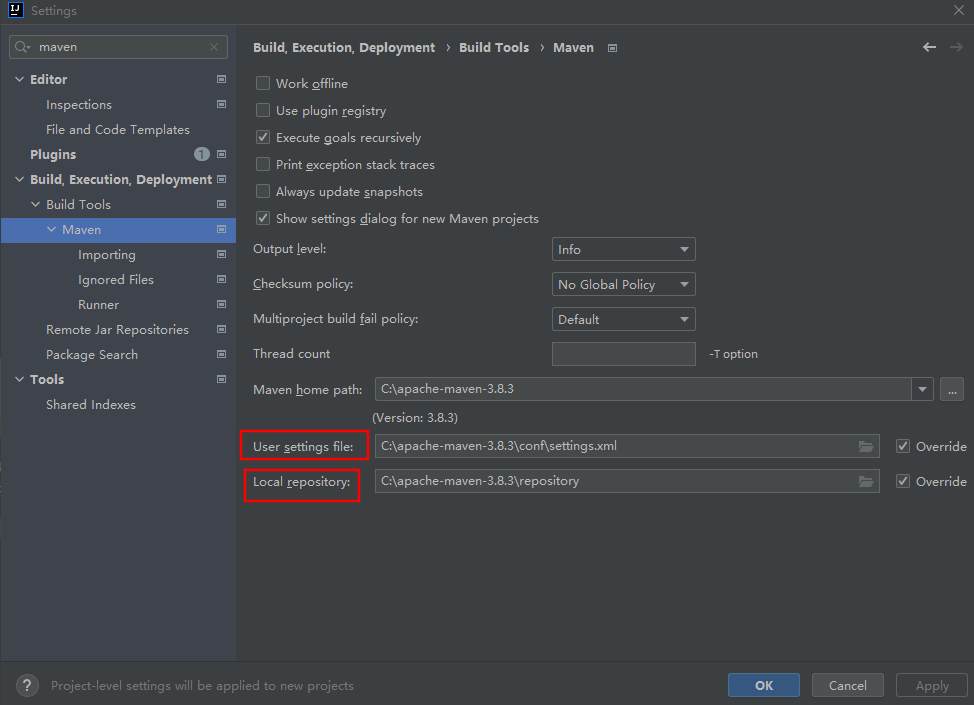Image resolution: width=974 pixels, height=705 pixels.
Task: Uncheck Override for User settings file
Action: tap(903, 446)
